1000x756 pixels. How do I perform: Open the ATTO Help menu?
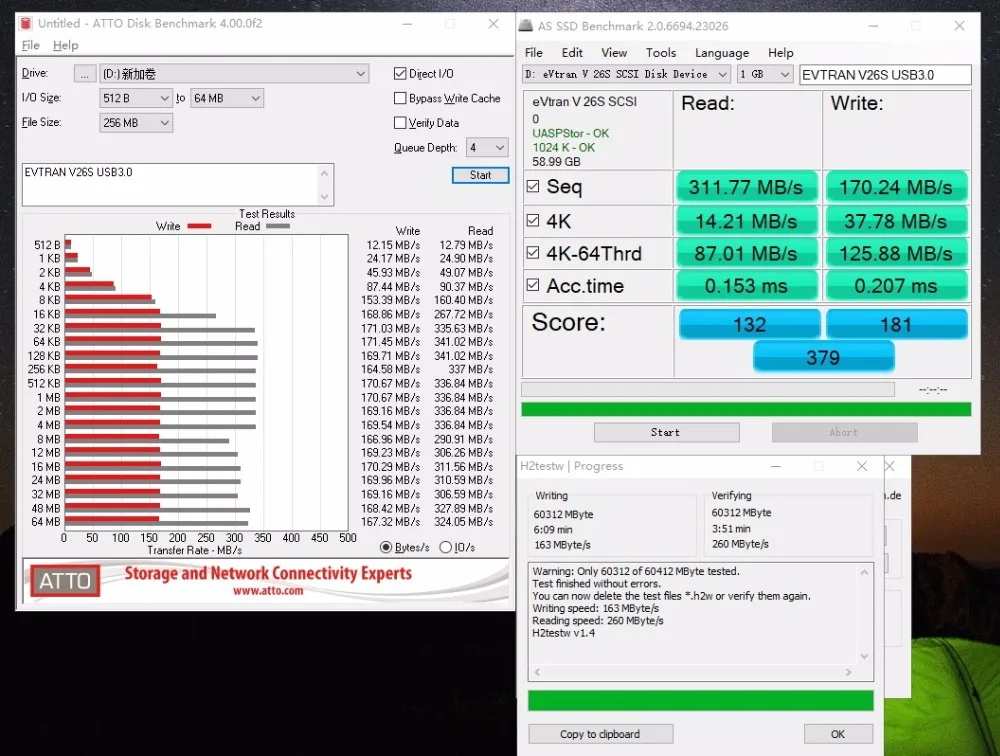[x=66, y=45]
